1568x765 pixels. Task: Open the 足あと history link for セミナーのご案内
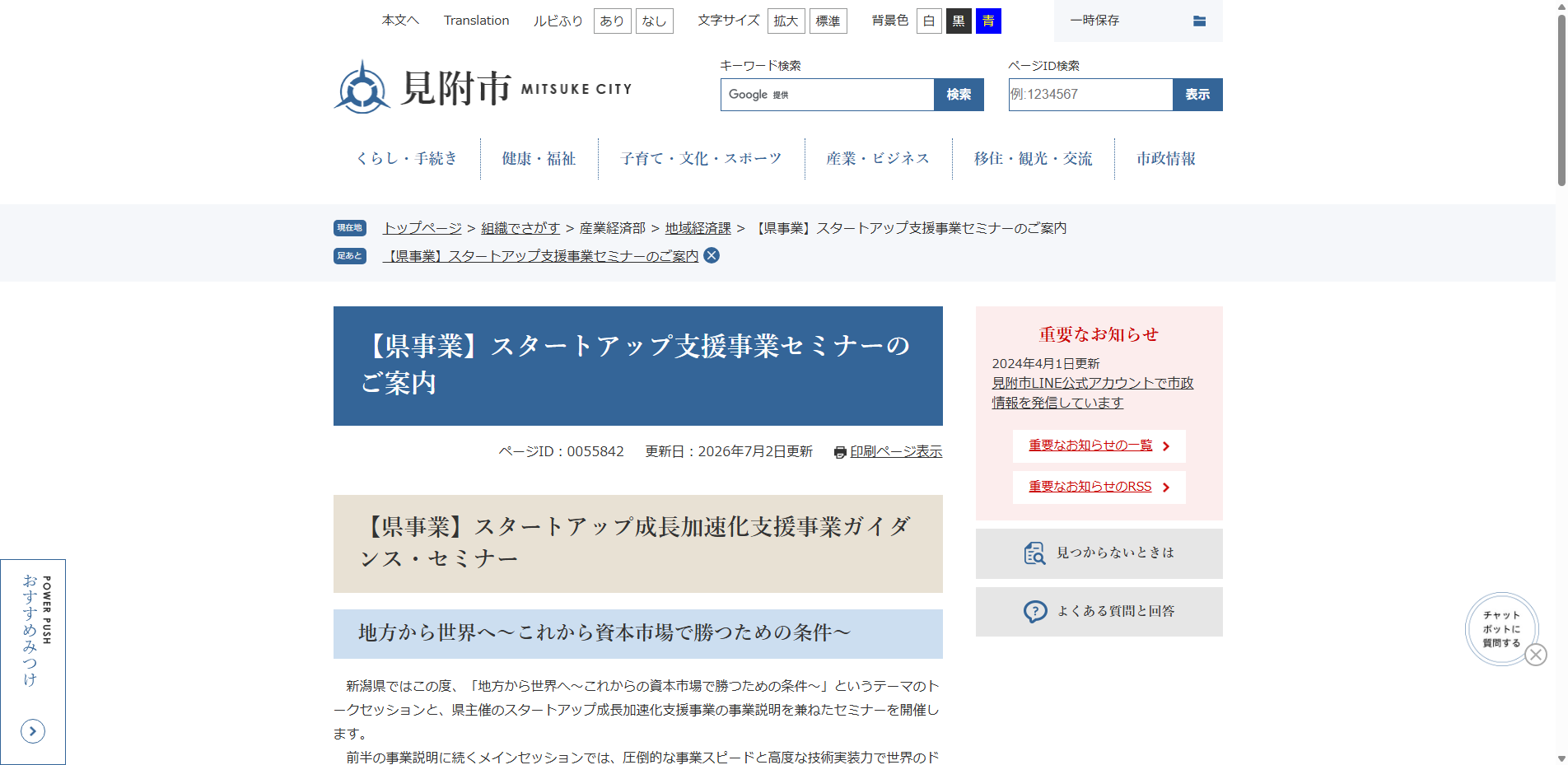click(x=540, y=256)
